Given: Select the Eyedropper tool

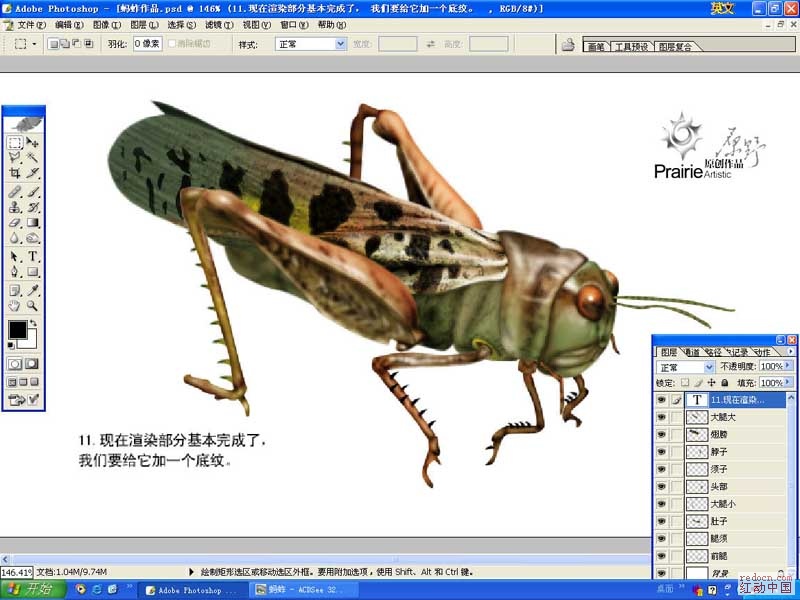Looking at the screenshot, I should tap(33, 290).
